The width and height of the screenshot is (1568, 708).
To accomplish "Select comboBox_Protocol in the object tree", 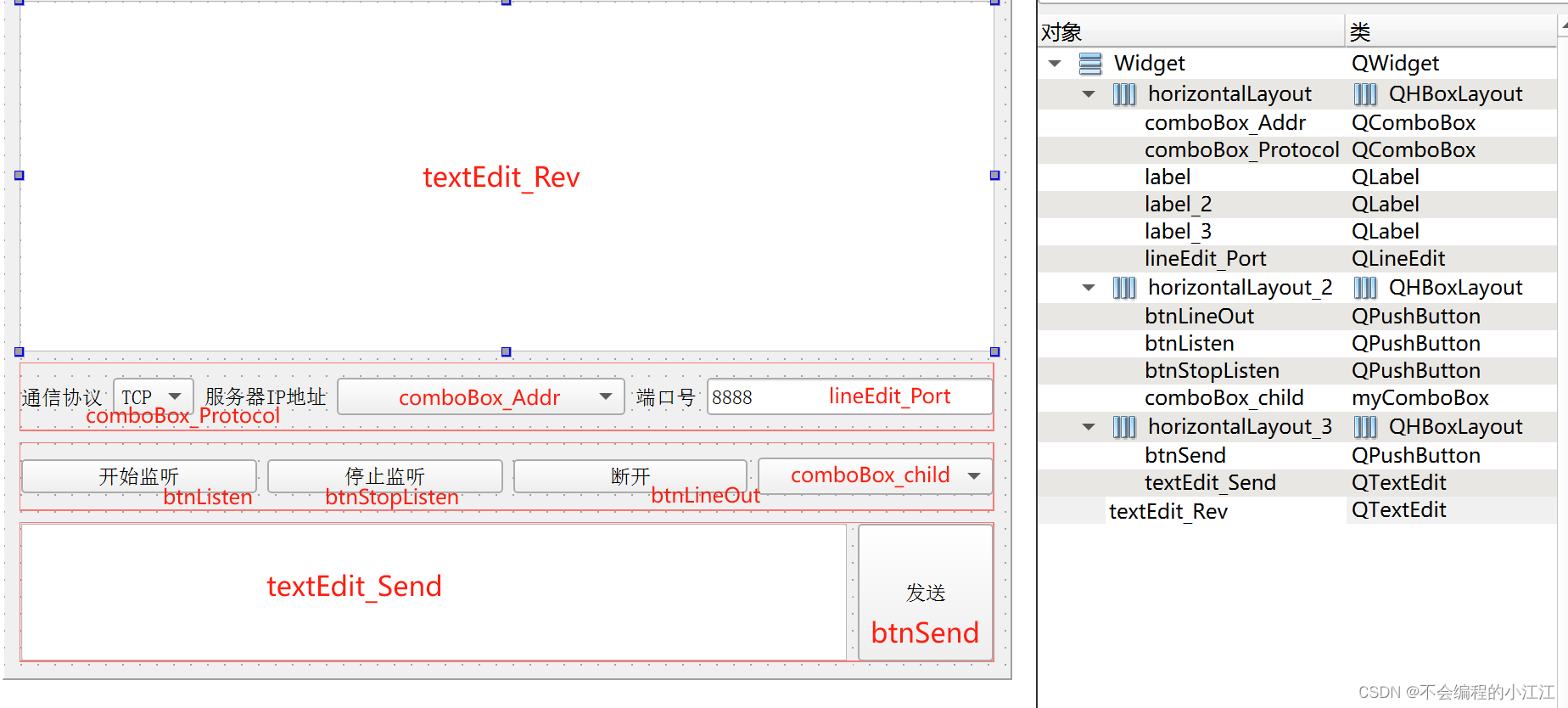I will coord(1242,150).
